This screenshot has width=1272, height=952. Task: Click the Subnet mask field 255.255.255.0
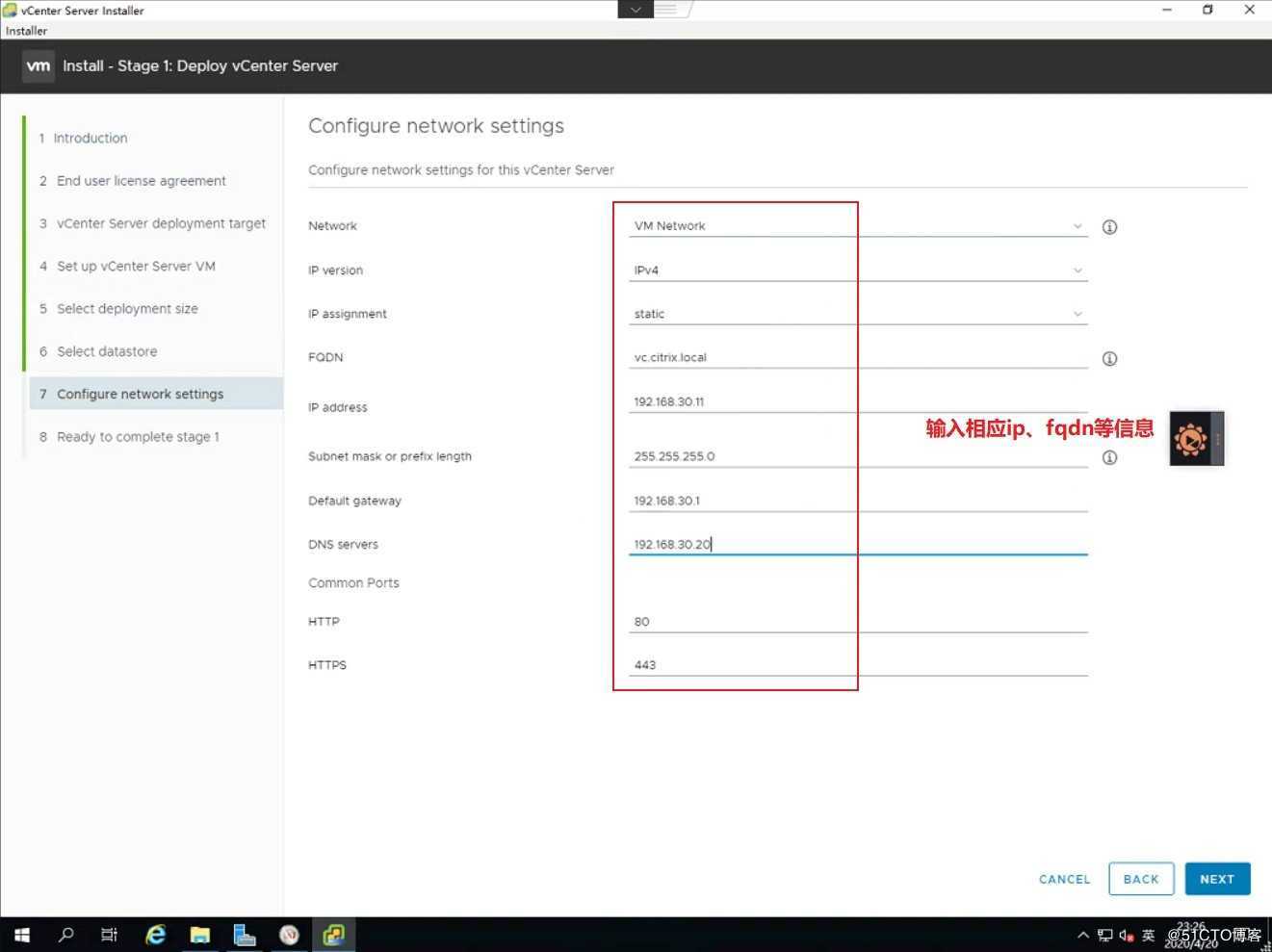click(x=859, y=456)
